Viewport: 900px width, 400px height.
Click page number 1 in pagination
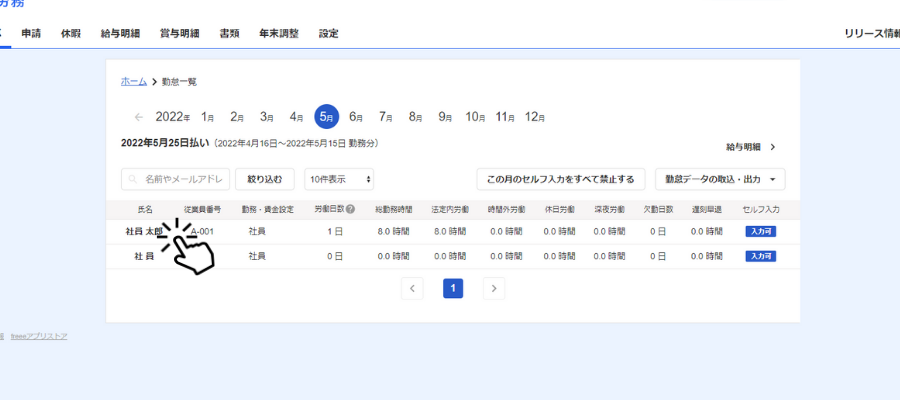pos(453,288)
